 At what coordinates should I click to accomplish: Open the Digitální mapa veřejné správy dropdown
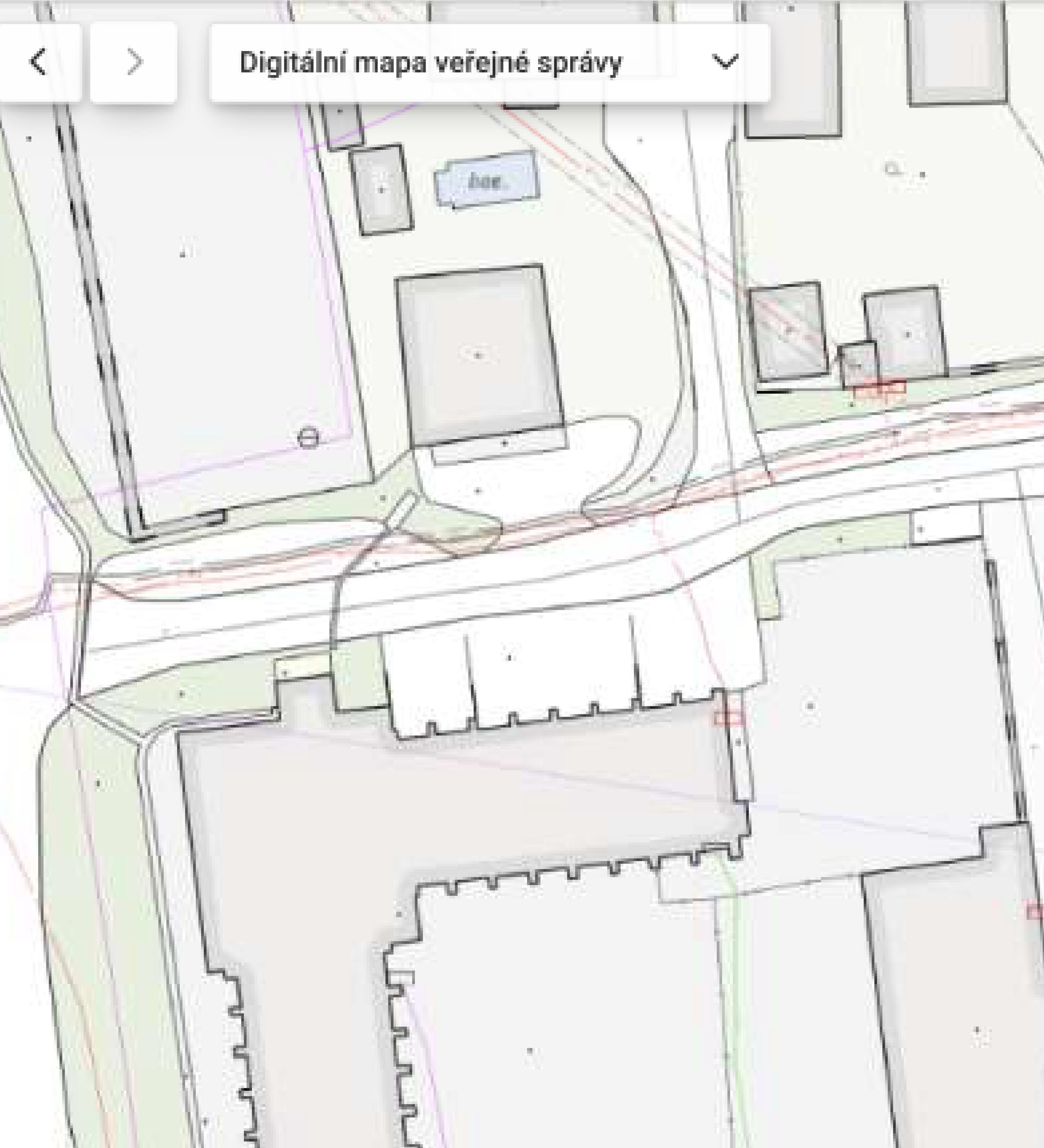click(x=490, y=63)
